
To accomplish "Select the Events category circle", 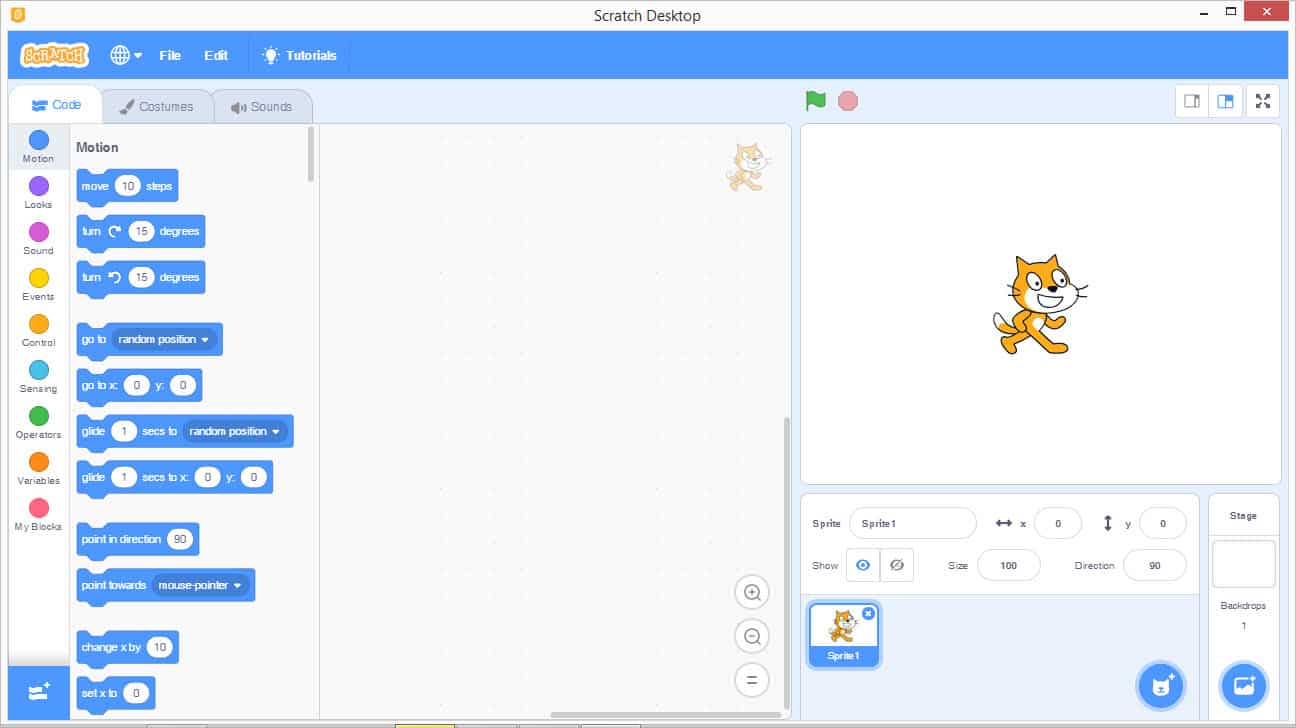I will point(39,278).
